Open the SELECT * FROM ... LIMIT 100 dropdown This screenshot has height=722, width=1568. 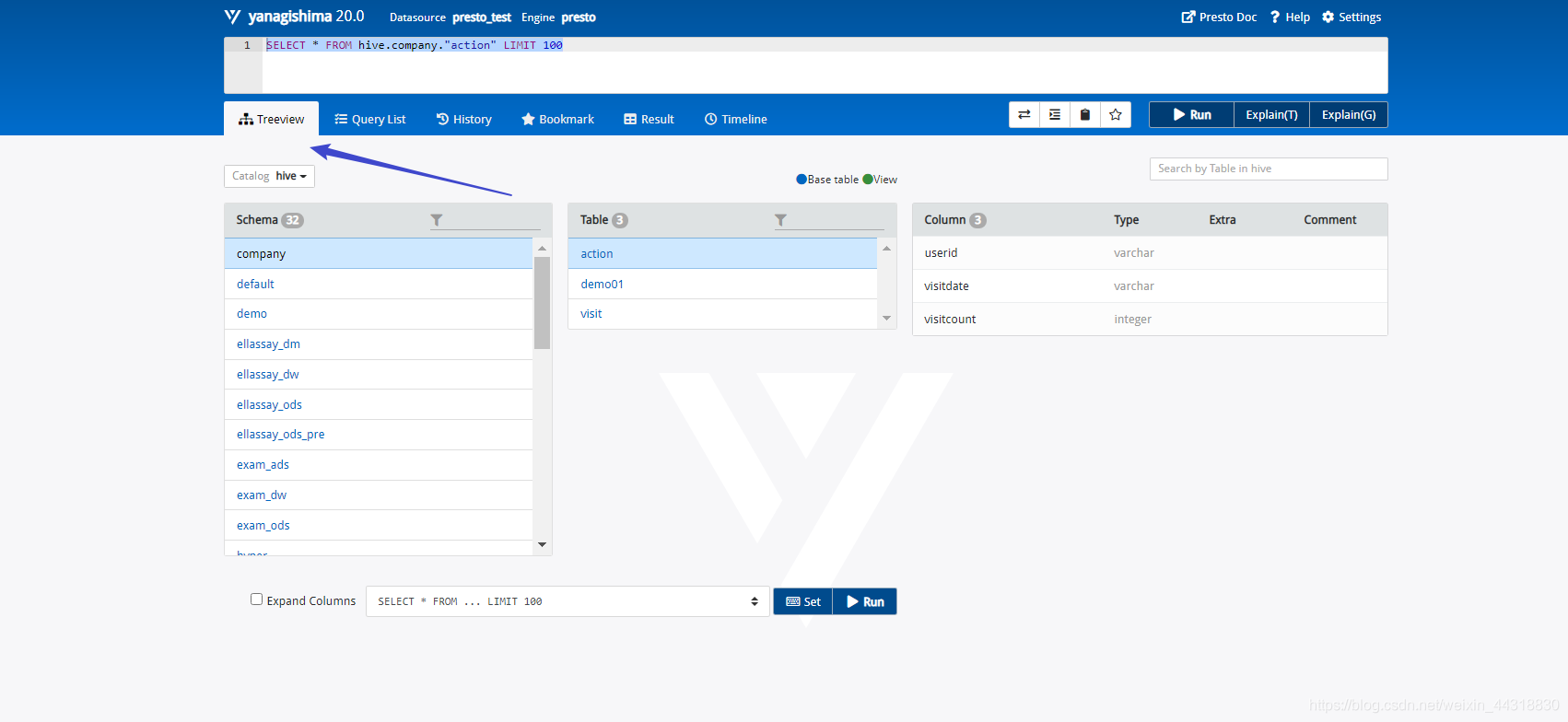(x=568, y=601)
